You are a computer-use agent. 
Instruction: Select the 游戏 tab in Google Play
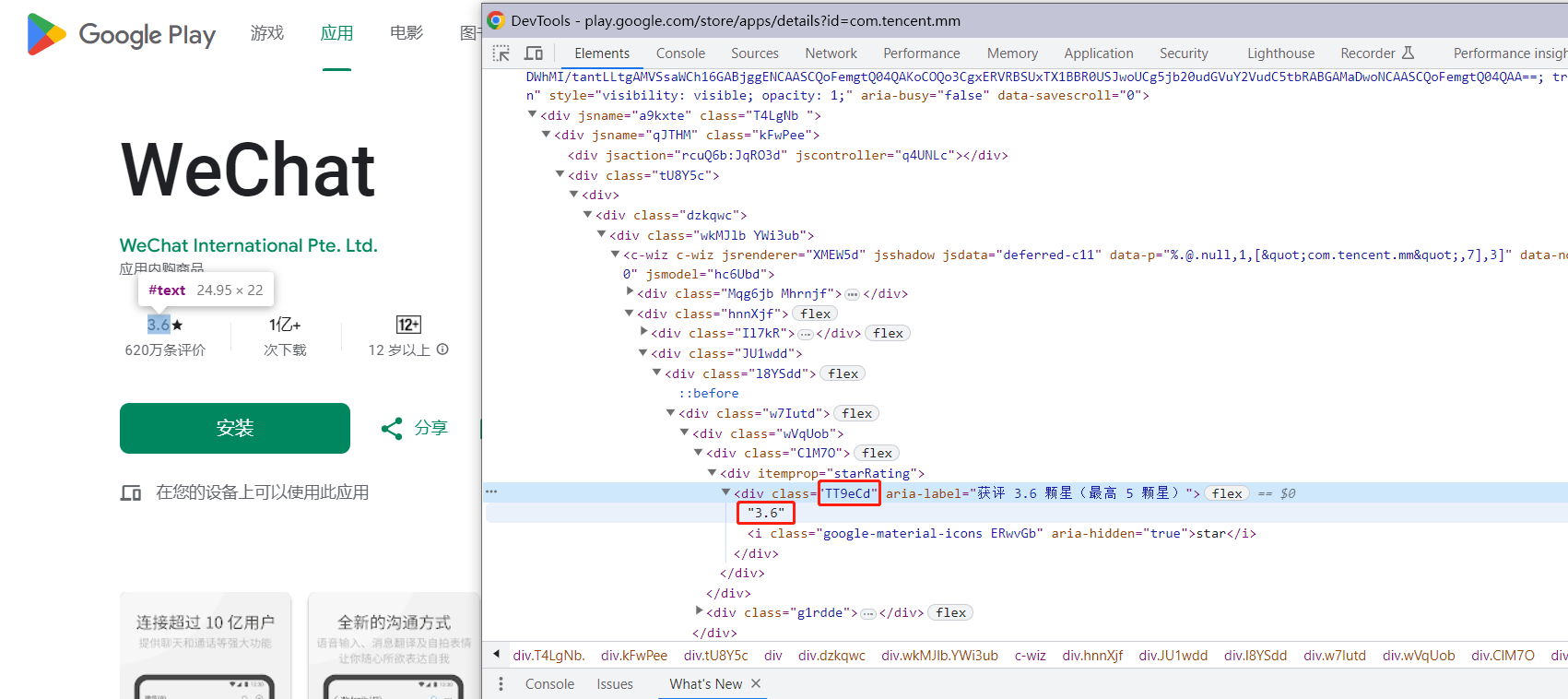coord(267,33)
